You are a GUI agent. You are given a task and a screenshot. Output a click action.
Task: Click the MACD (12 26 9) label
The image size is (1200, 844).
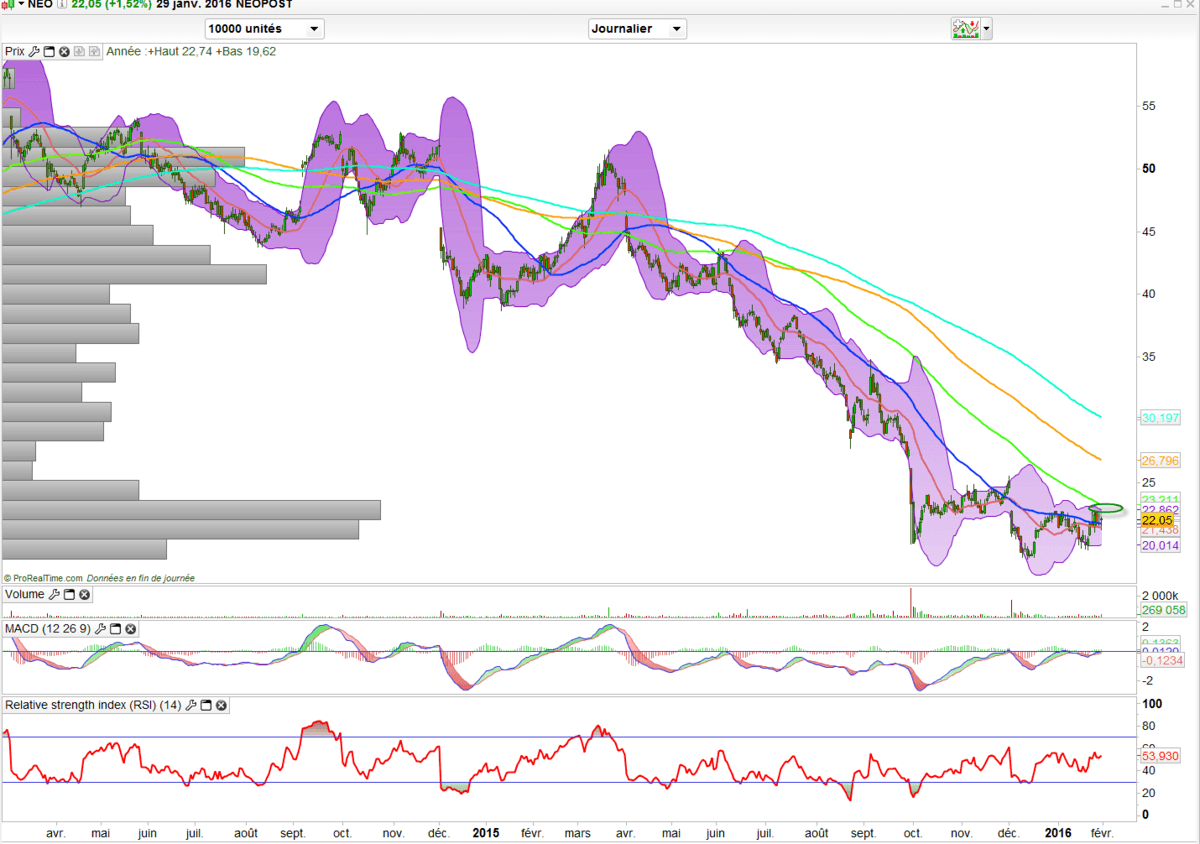[x=47, y=629]
